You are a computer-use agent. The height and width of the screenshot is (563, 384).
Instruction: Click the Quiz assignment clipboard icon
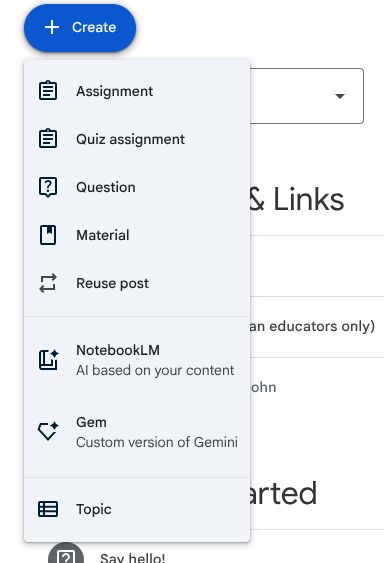point(48,139)
